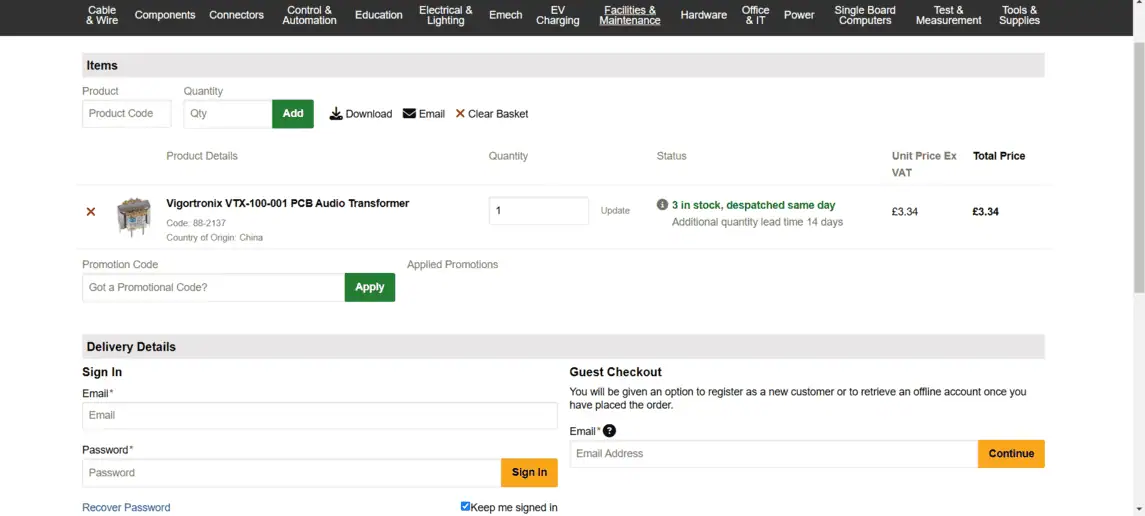Focus the Password field
The height and width of the screenshot is (516, 1145).
pyautogui.click(x=291, y=473)
